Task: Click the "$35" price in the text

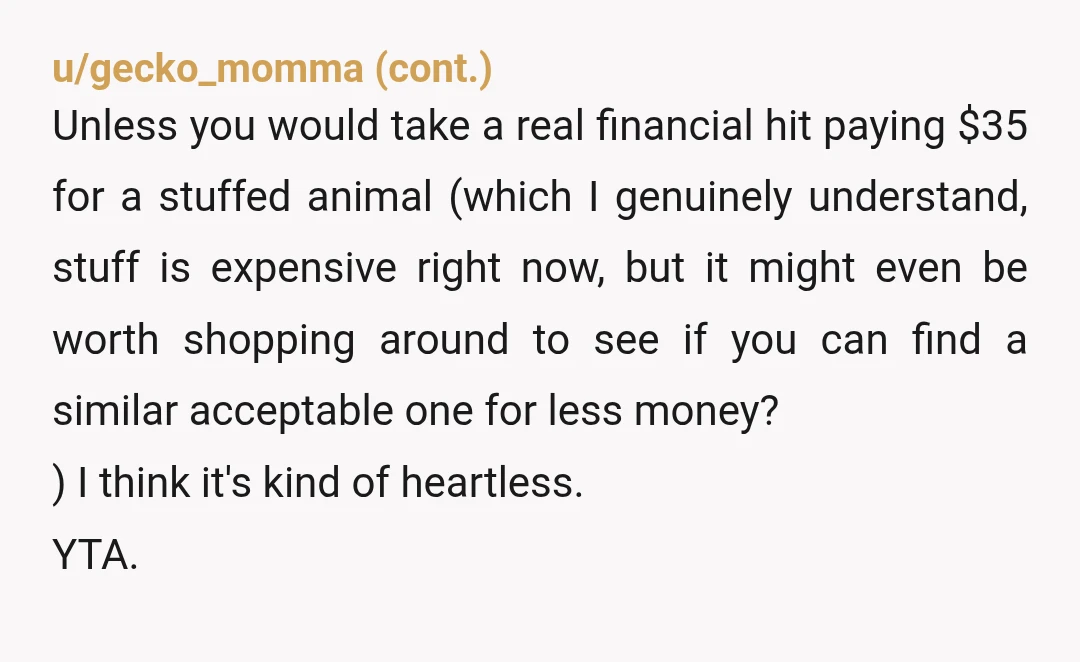Action: click(x=993, y=126)
